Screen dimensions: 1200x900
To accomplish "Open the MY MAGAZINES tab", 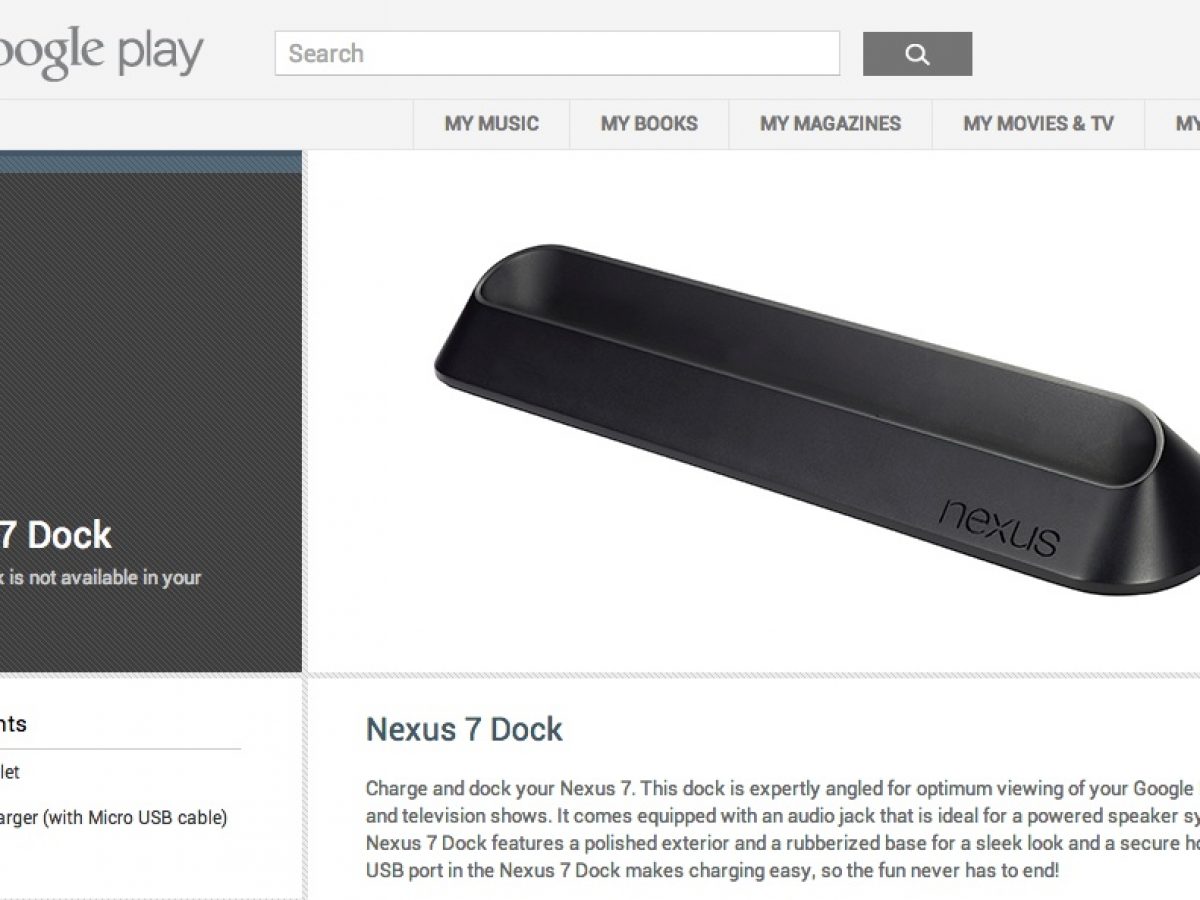I will click(830, 124).
